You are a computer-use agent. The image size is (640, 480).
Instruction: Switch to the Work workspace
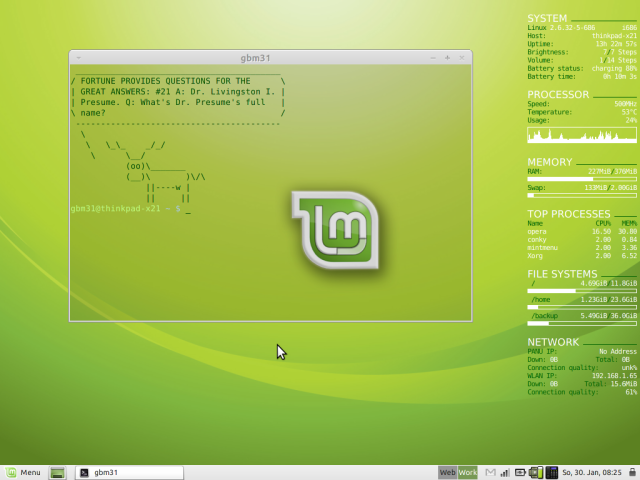tap(467, 473)
